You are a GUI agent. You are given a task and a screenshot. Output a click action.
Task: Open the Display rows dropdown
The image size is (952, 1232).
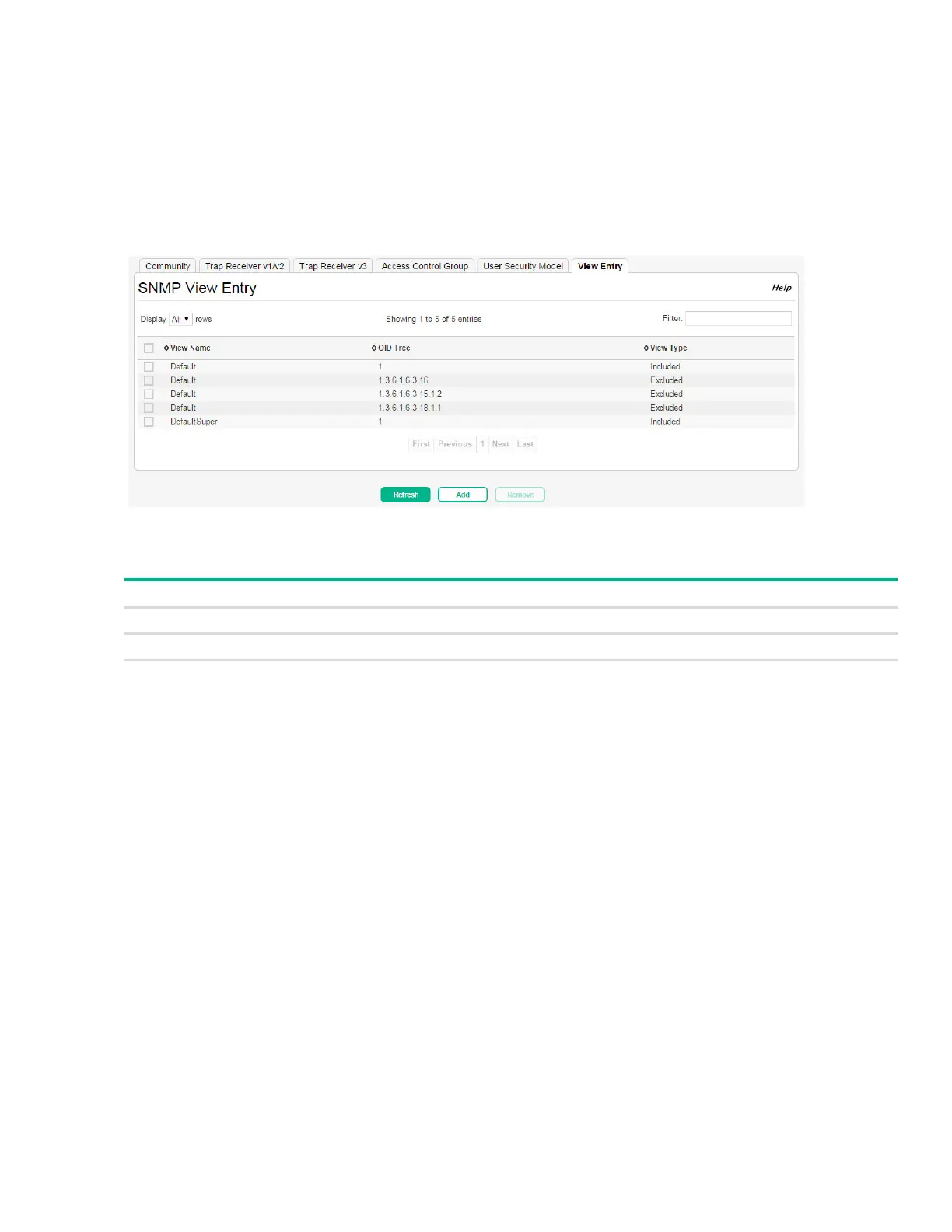(180, 319)
